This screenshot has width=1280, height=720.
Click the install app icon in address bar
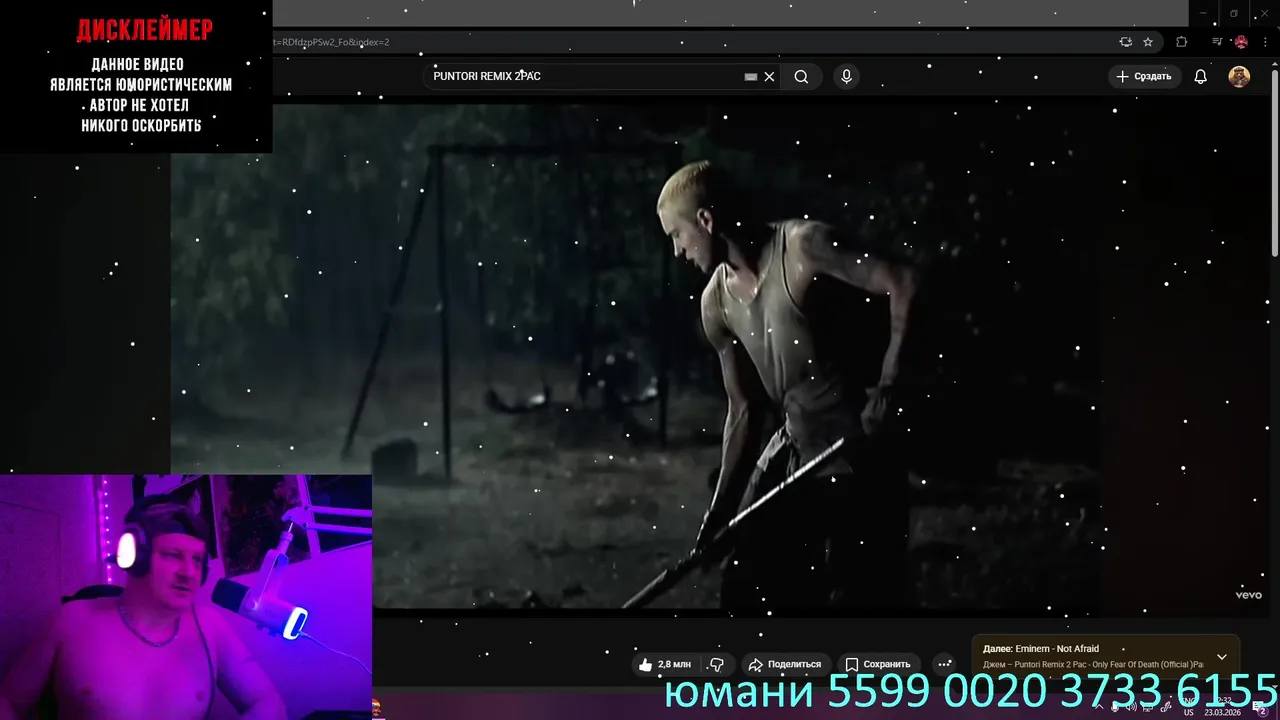click(x=1126, y=42)
